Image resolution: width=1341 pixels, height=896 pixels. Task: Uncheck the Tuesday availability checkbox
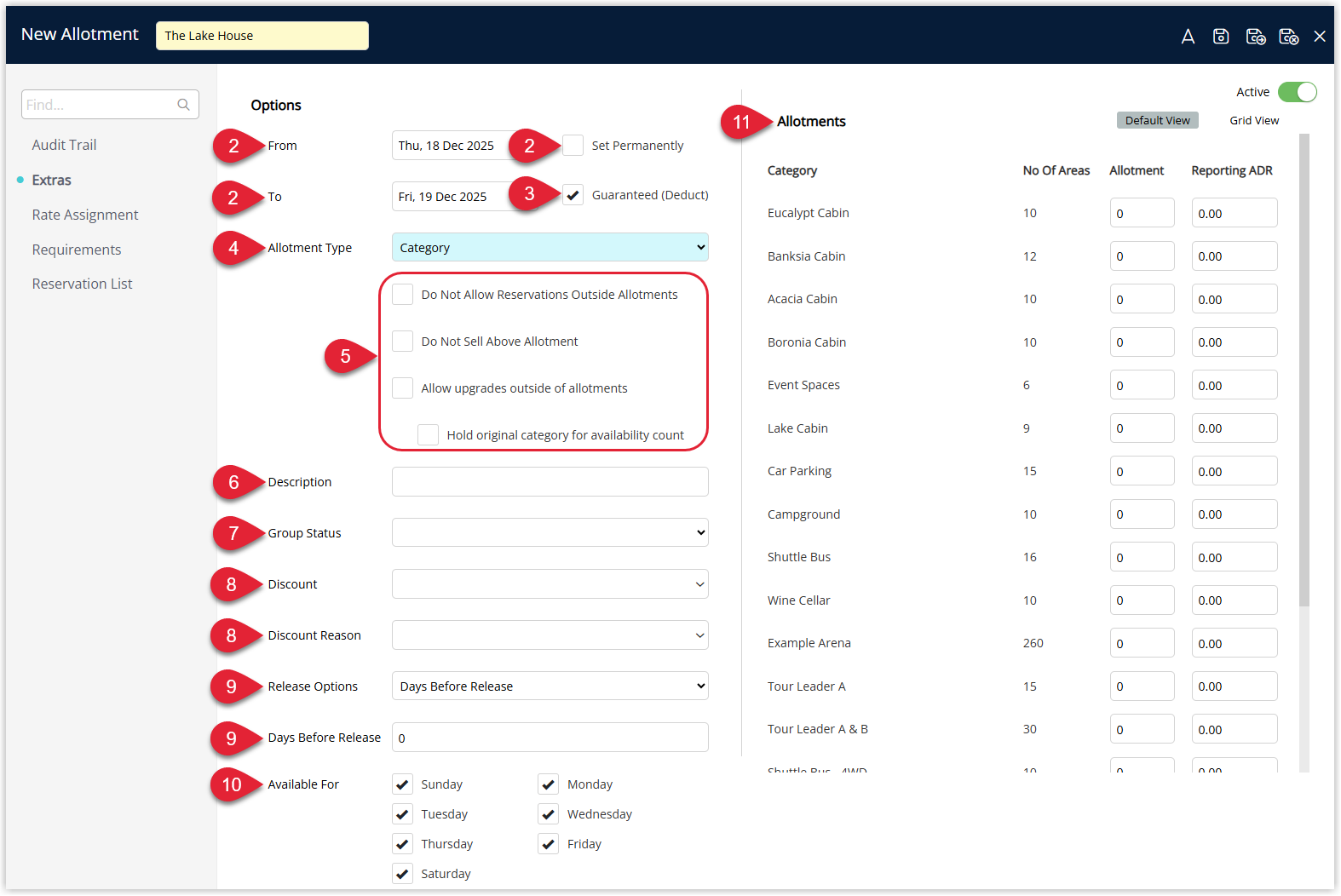pos(403,814)
